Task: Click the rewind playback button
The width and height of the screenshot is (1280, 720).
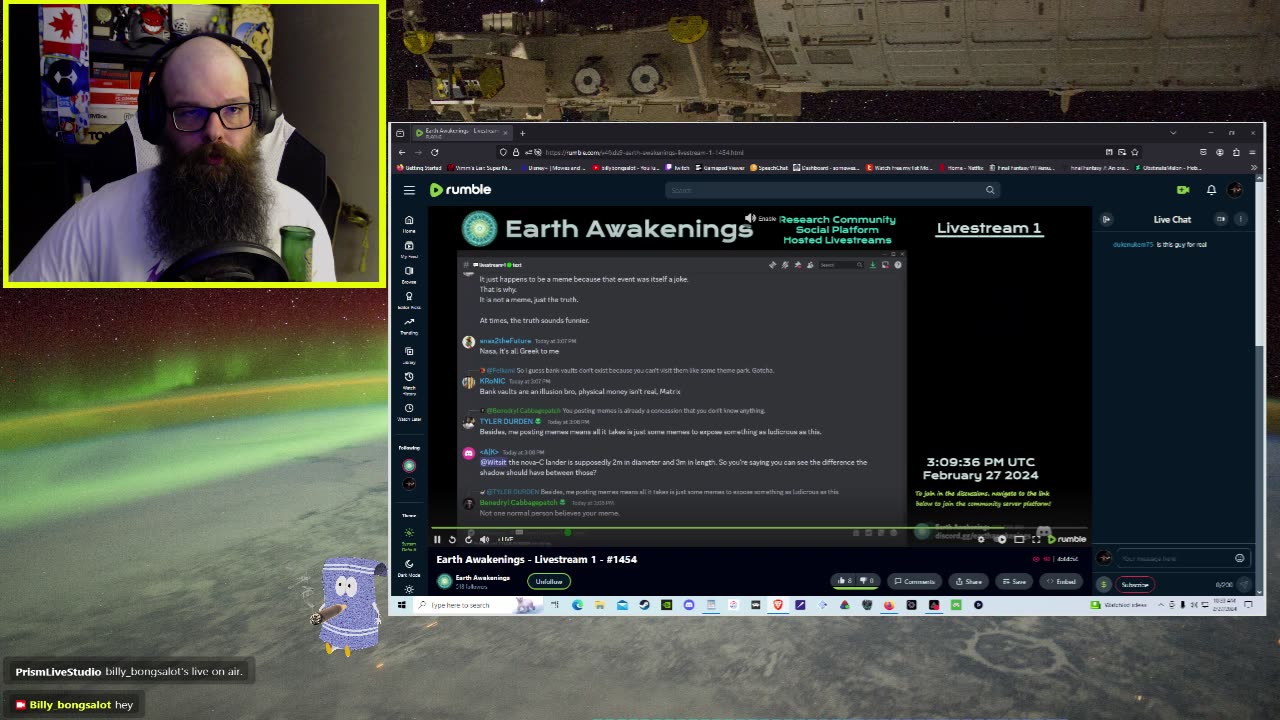Action: [452, 539]
